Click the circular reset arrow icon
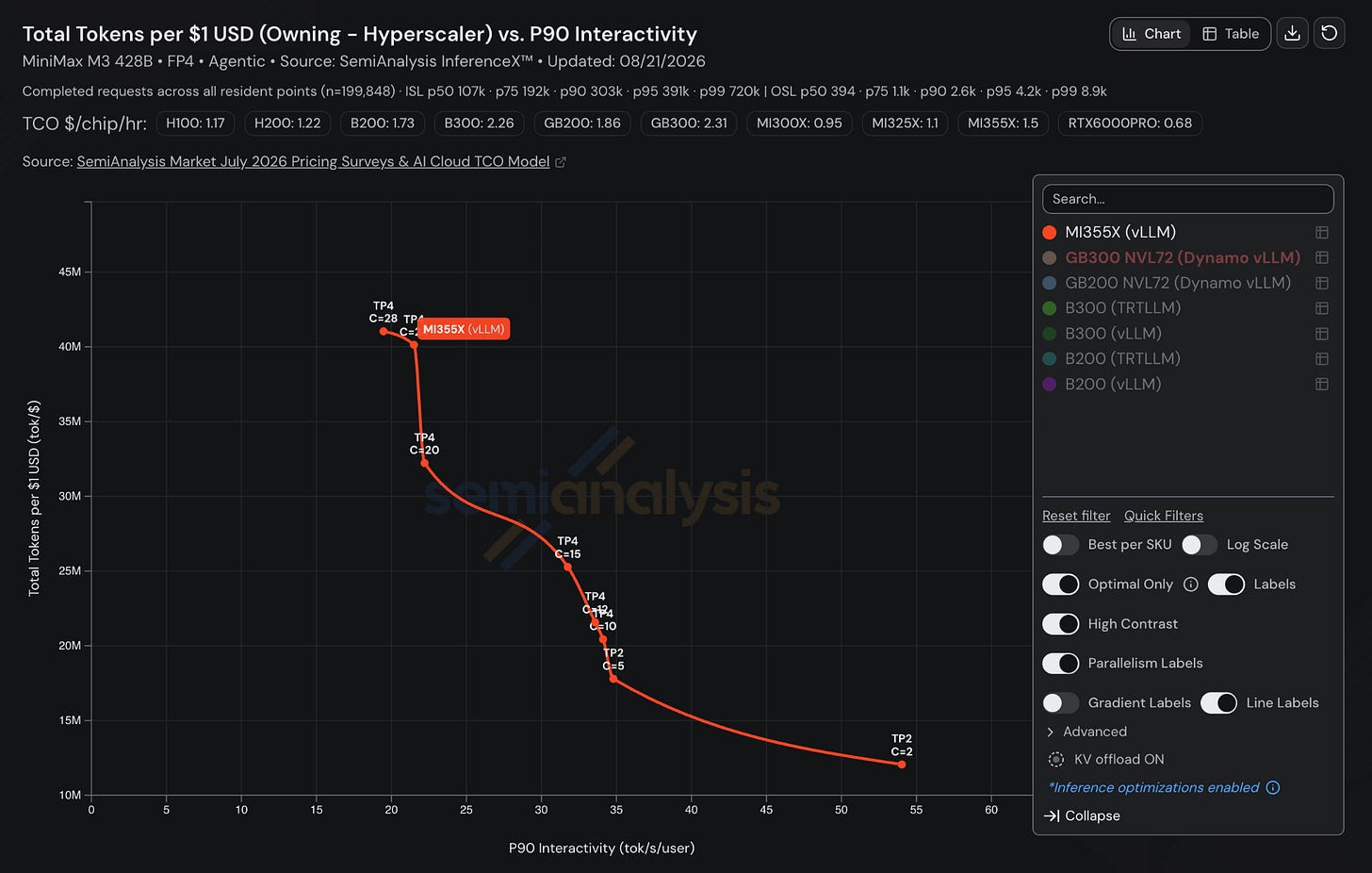The width and height of the screenshot is (1372, 873). pyautogui.click(x=1329, y=34)
